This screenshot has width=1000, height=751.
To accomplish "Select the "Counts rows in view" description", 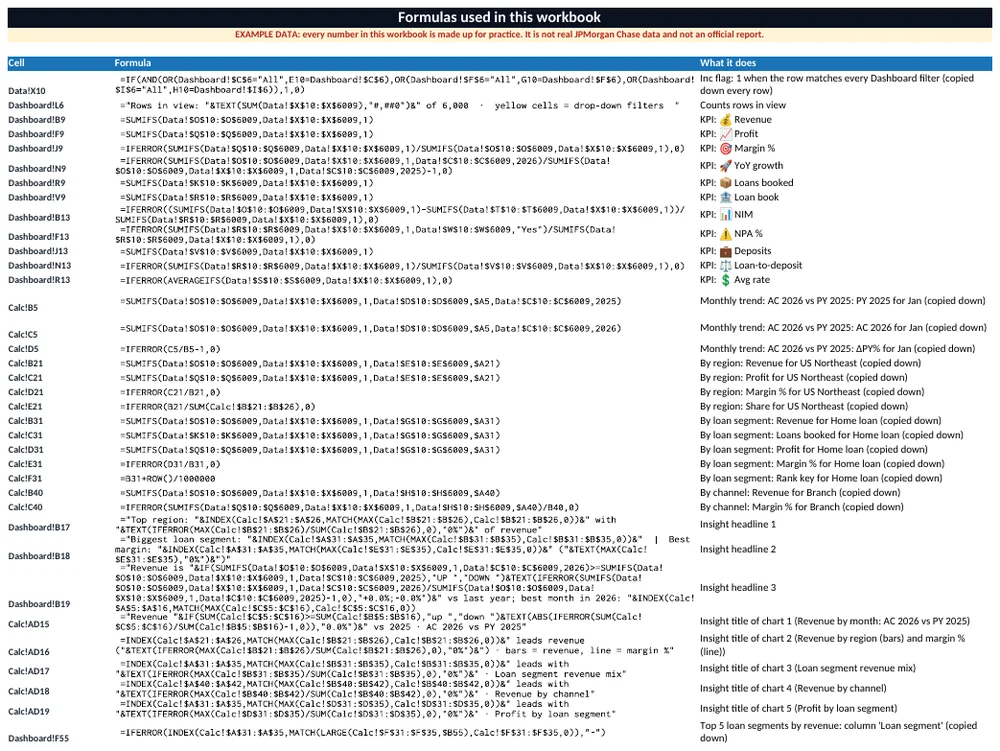I will click(x=743, y=105).
